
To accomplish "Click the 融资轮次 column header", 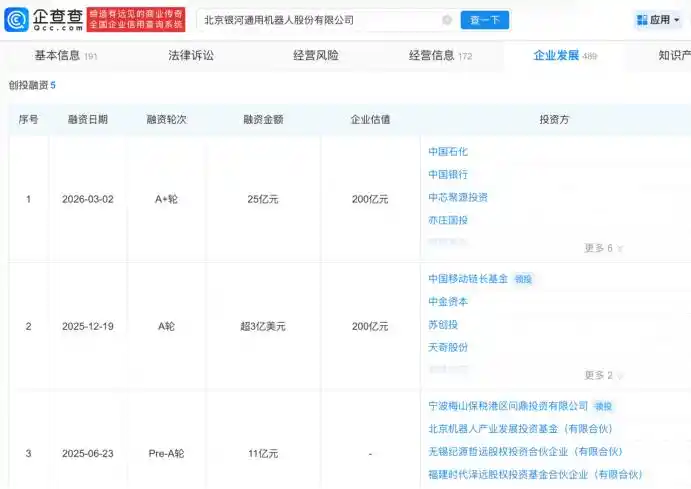I will coord(166,119).
